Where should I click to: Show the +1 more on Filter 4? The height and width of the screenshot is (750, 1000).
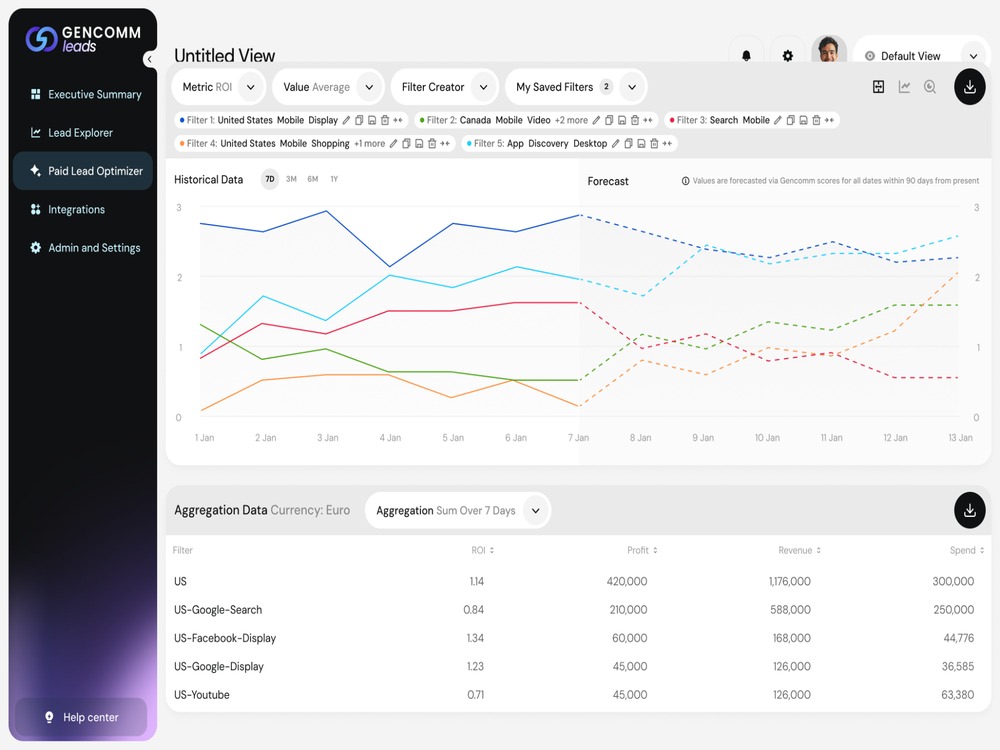point(369,143)
